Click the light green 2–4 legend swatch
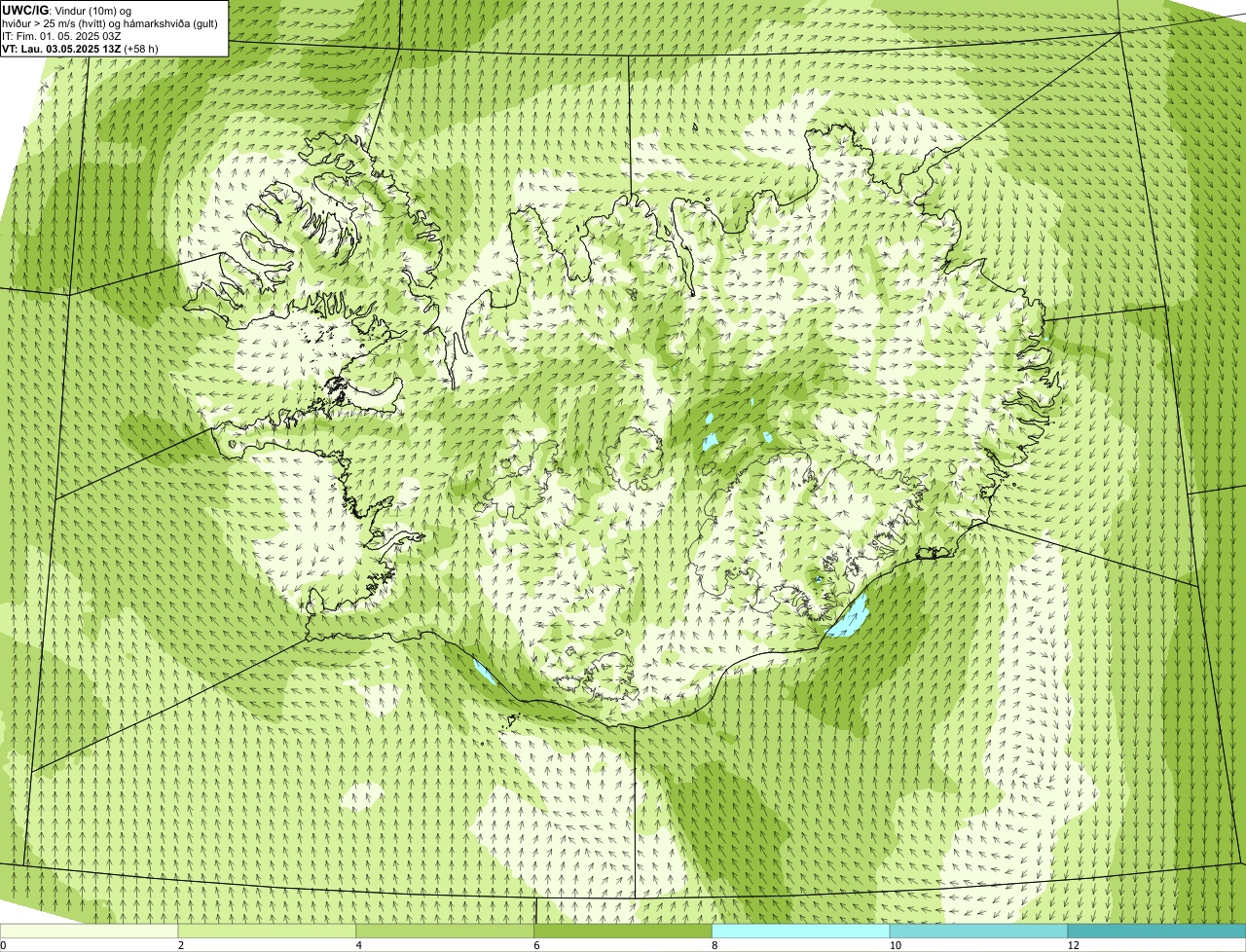Viewport: 1246px width, 952px height. 268,932
